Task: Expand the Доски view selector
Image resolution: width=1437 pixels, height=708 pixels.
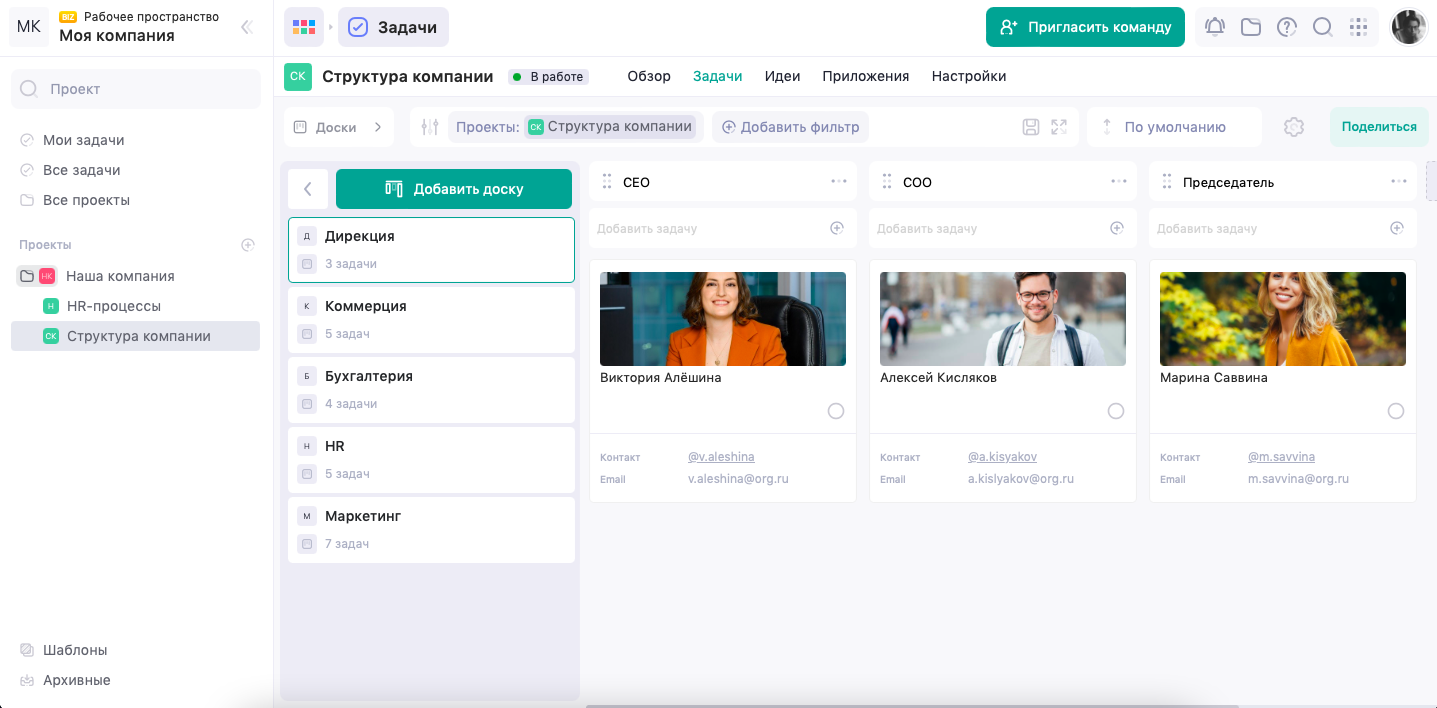Action: [339, 127]
